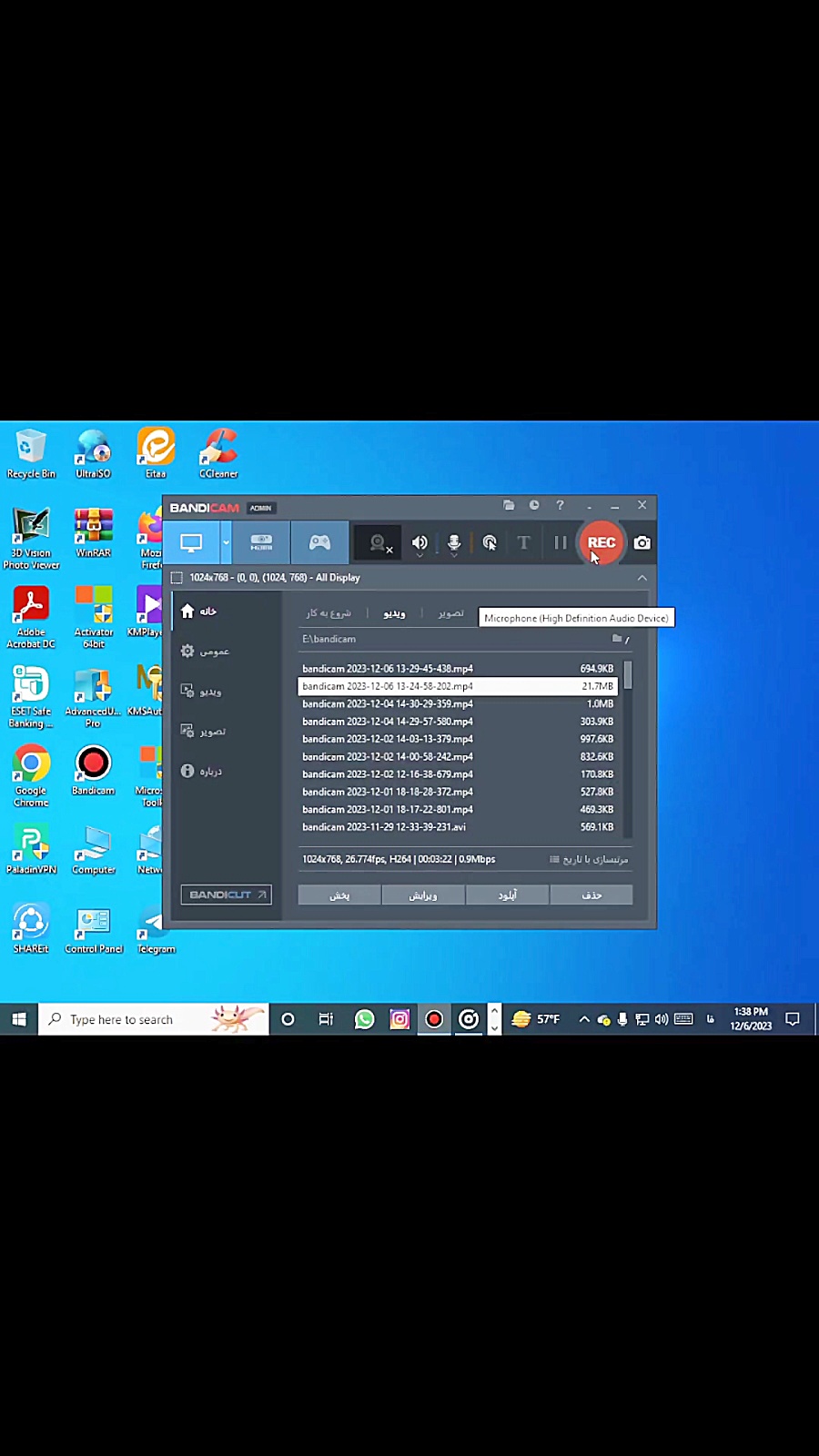This screenshot has height=1456, width=819.
Task: Toggle speaker sound recording icon
Action: (x=420, y=543)
